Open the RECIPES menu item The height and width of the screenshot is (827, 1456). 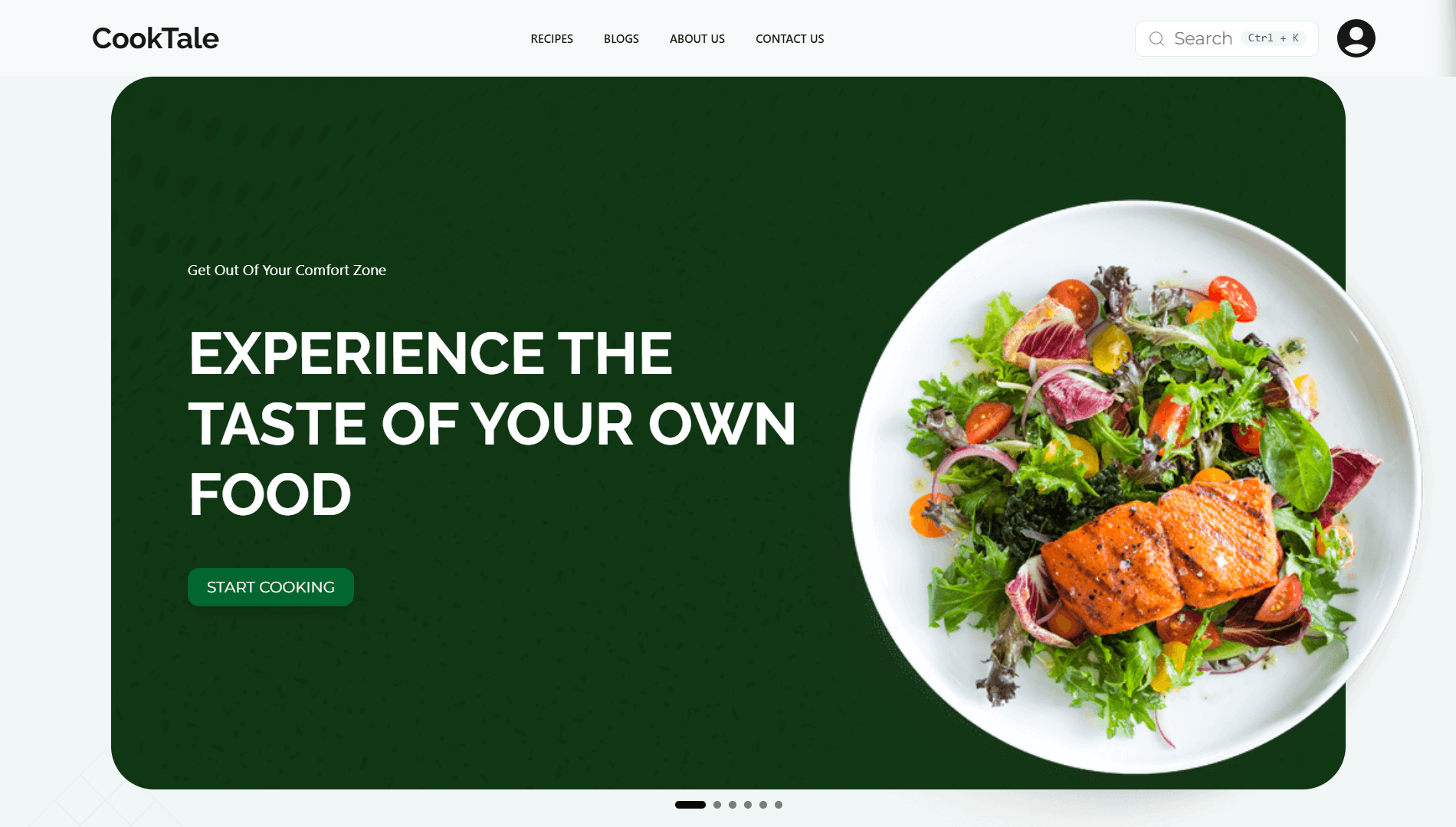(x=552, y=39)
